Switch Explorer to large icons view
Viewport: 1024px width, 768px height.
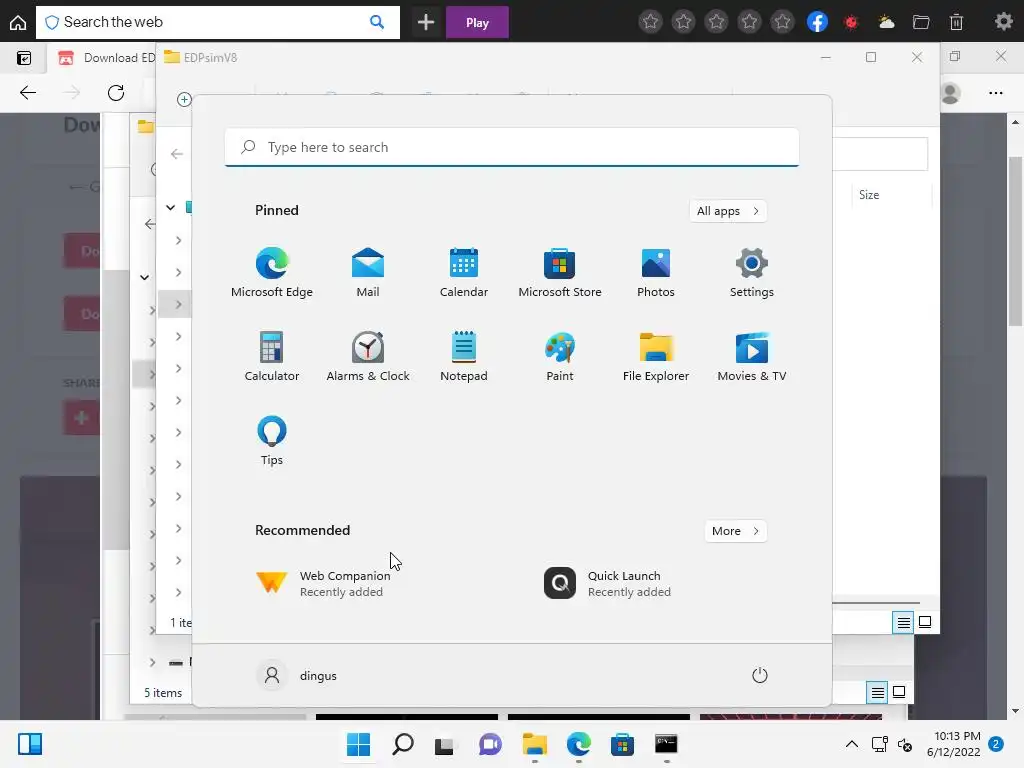[925, 622]
